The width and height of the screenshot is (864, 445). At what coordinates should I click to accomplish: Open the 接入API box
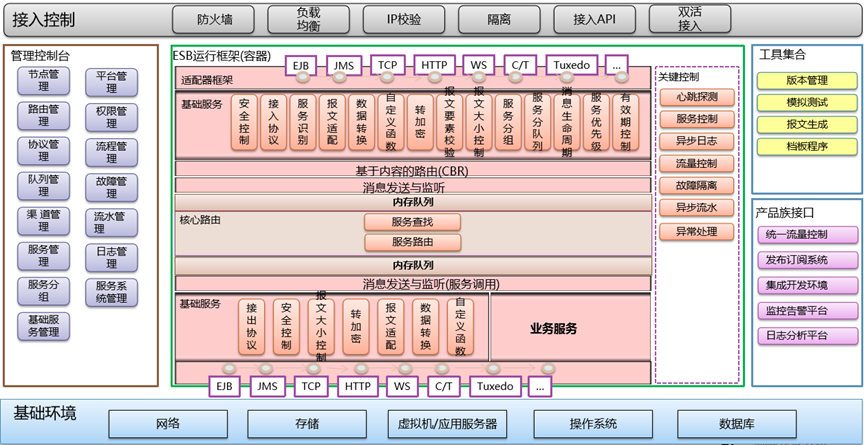click(x=595, y=20)
